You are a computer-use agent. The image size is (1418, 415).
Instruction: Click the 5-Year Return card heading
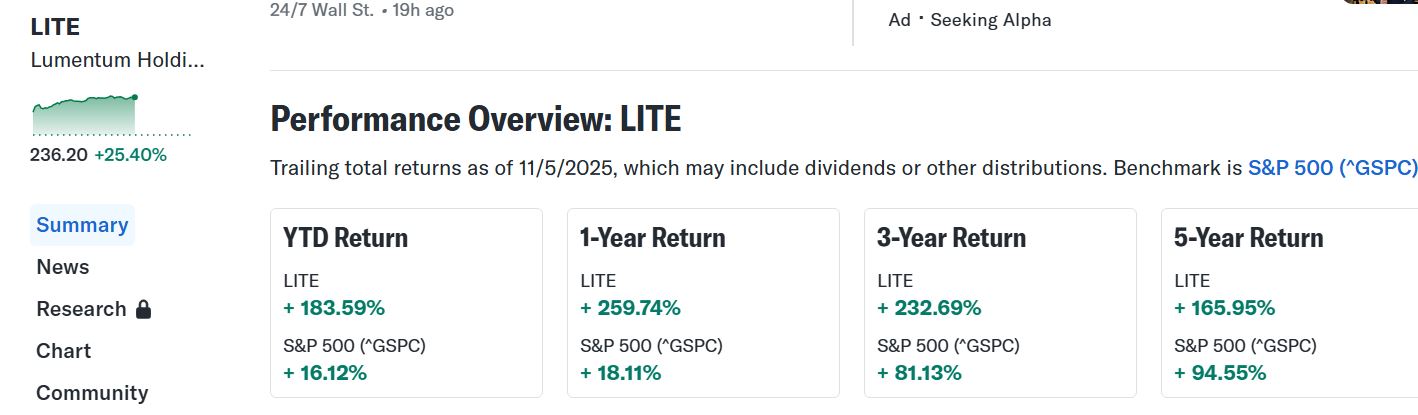1248,238
